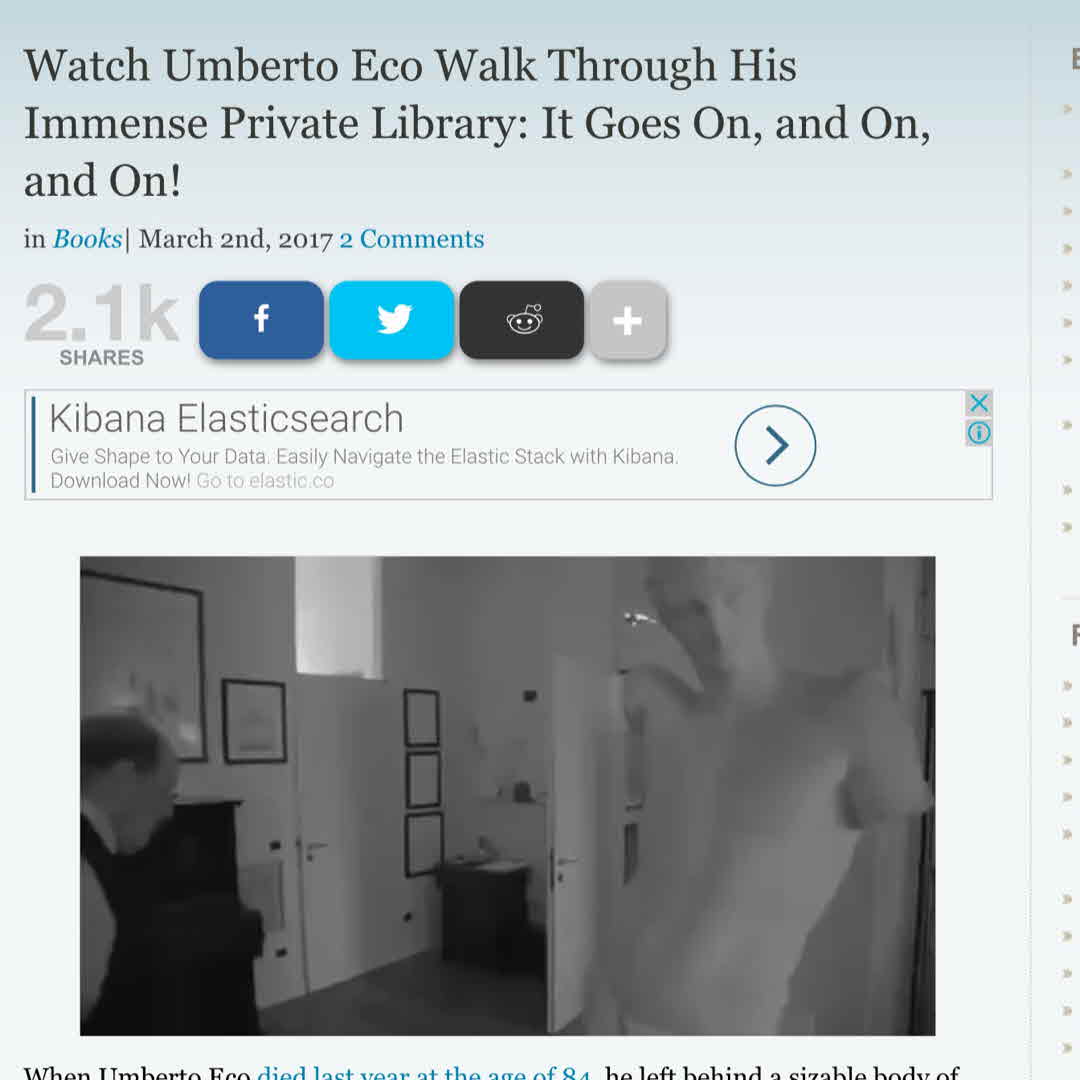
Task: Play the Umberto Eco library video
Action: [x=508, y=796]
